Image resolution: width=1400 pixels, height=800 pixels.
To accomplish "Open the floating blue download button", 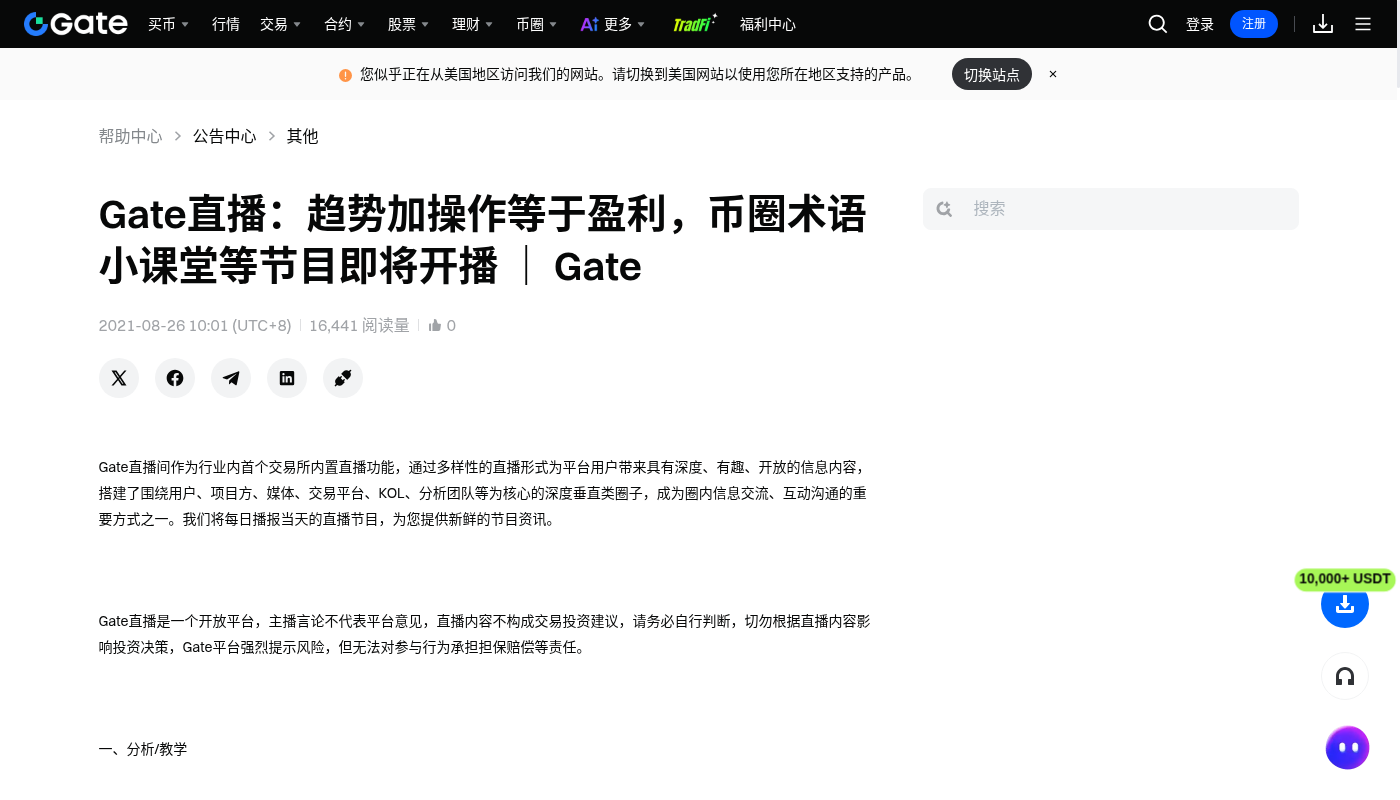I will click(1345, 604).
